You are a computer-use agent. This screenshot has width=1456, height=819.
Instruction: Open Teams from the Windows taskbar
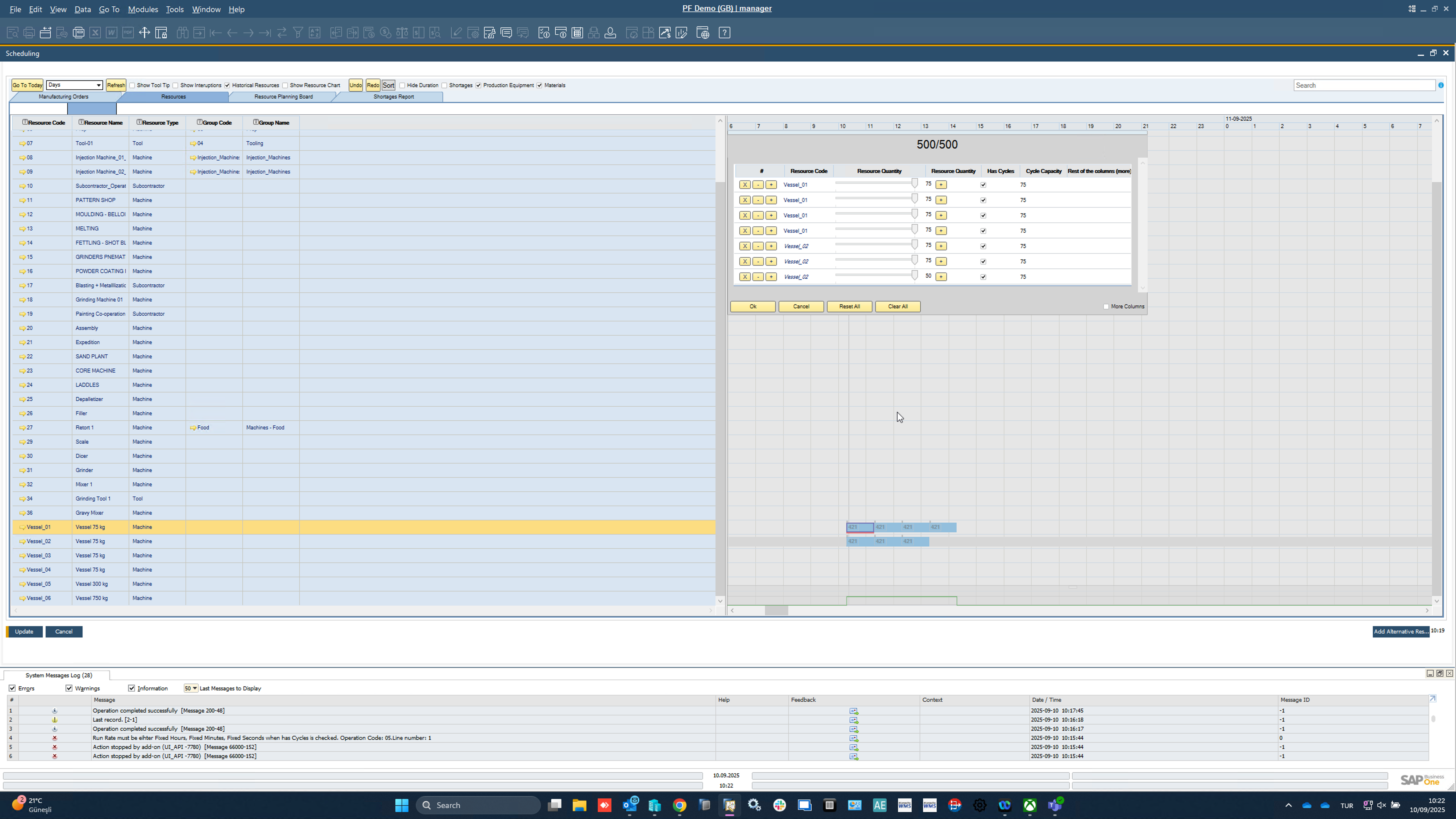click(x=1055, y=805)
